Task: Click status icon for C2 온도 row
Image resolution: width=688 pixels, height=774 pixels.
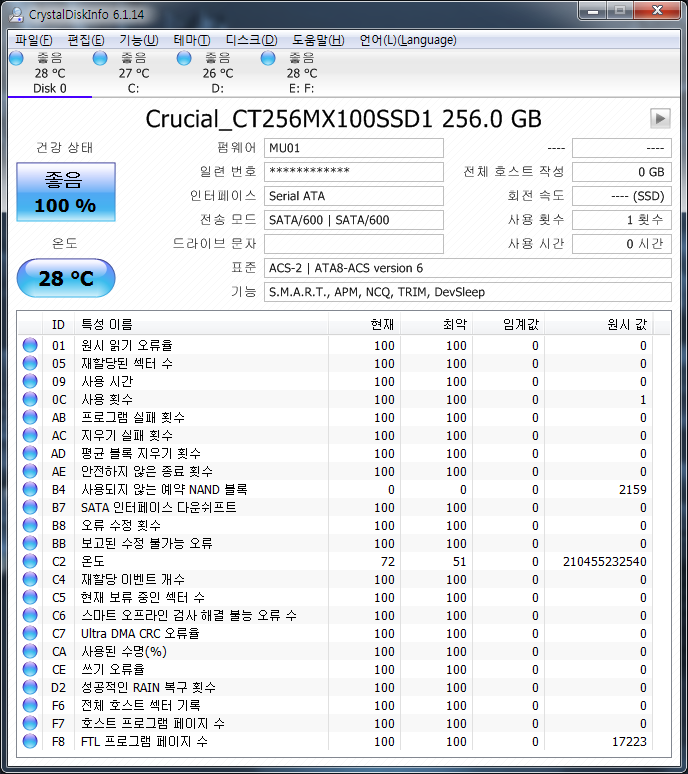Action: (30, 561)
